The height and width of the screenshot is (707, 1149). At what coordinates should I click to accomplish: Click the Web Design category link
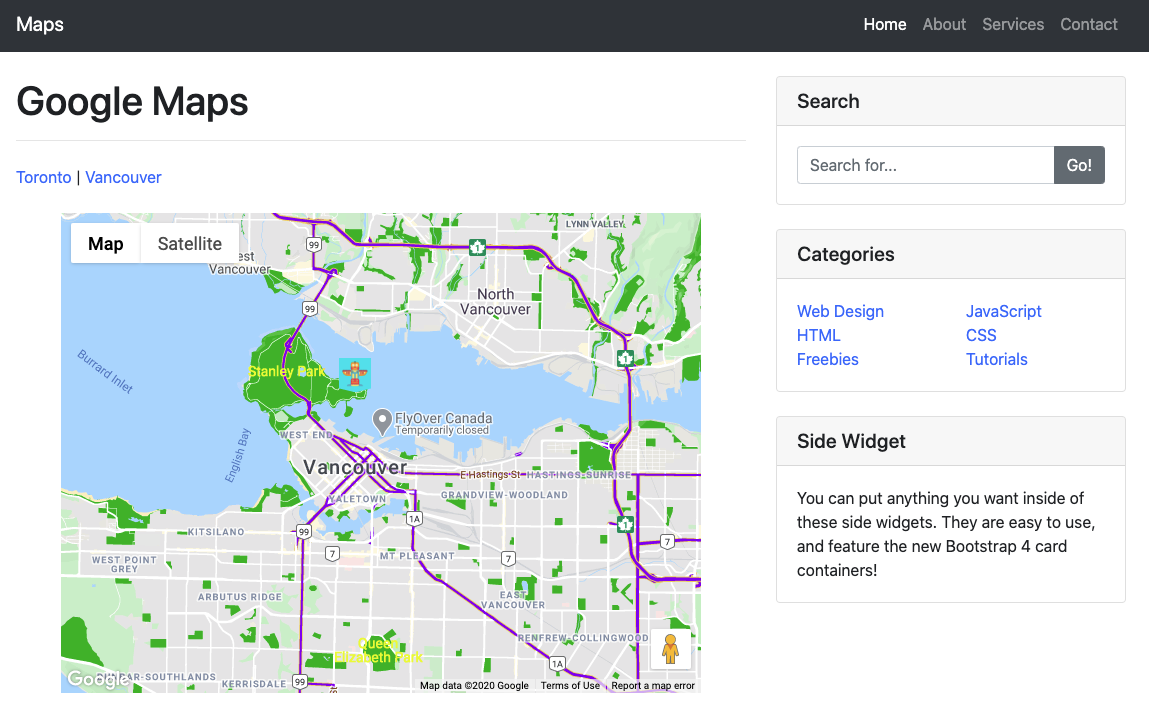click(840, 311)
